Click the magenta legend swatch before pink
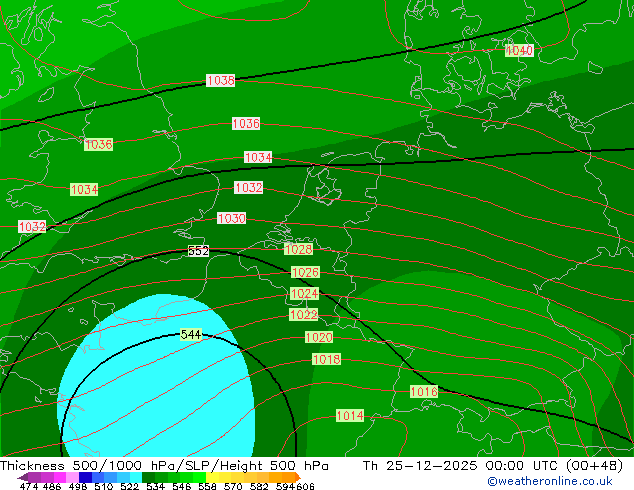The height and width of the screenshot is (490, 634). 59,477
